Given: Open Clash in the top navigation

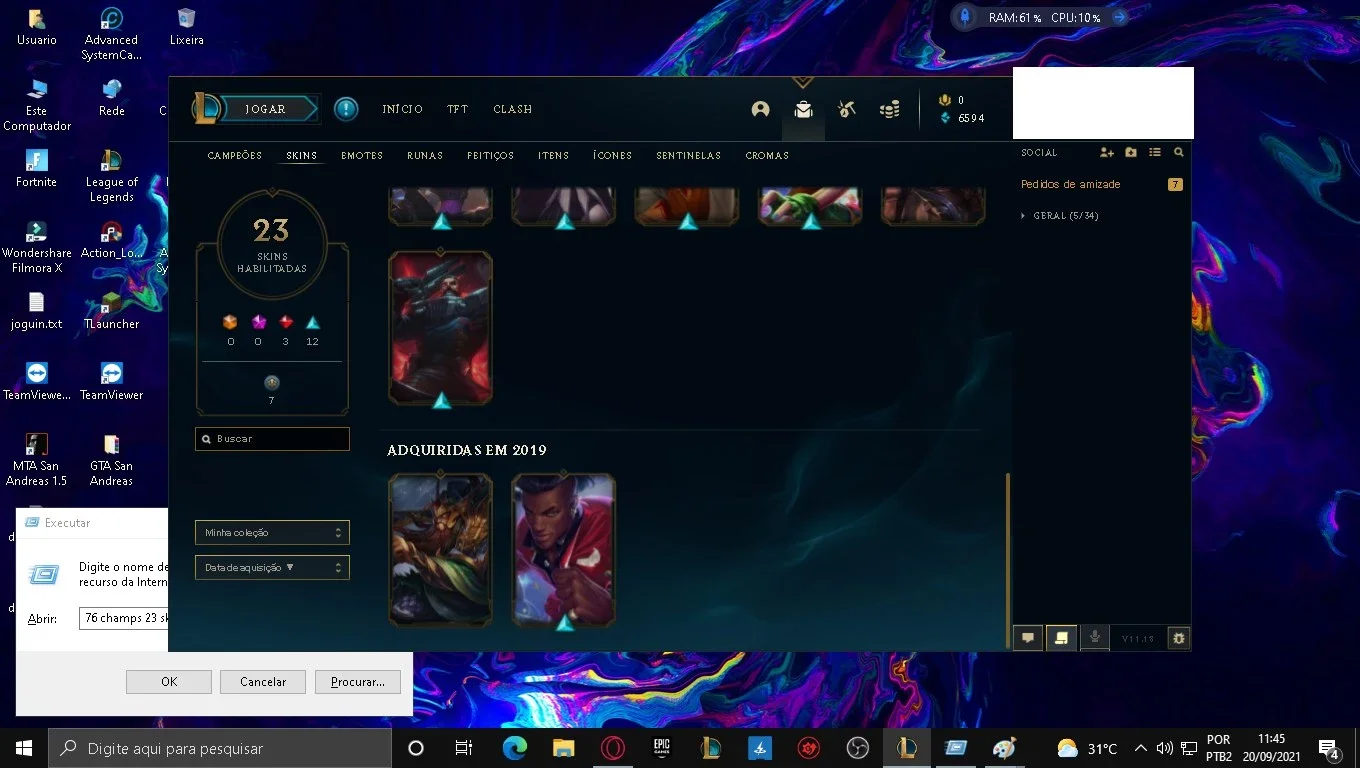Looking at the screenshot, I should pyautogui.click(x=513, y=109).
